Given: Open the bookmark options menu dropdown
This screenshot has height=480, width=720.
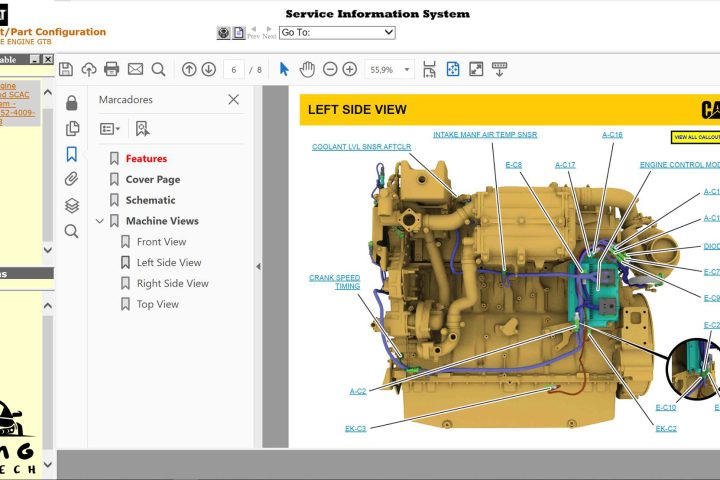Looking at the screenshot, I should click(x=110, y=129).
